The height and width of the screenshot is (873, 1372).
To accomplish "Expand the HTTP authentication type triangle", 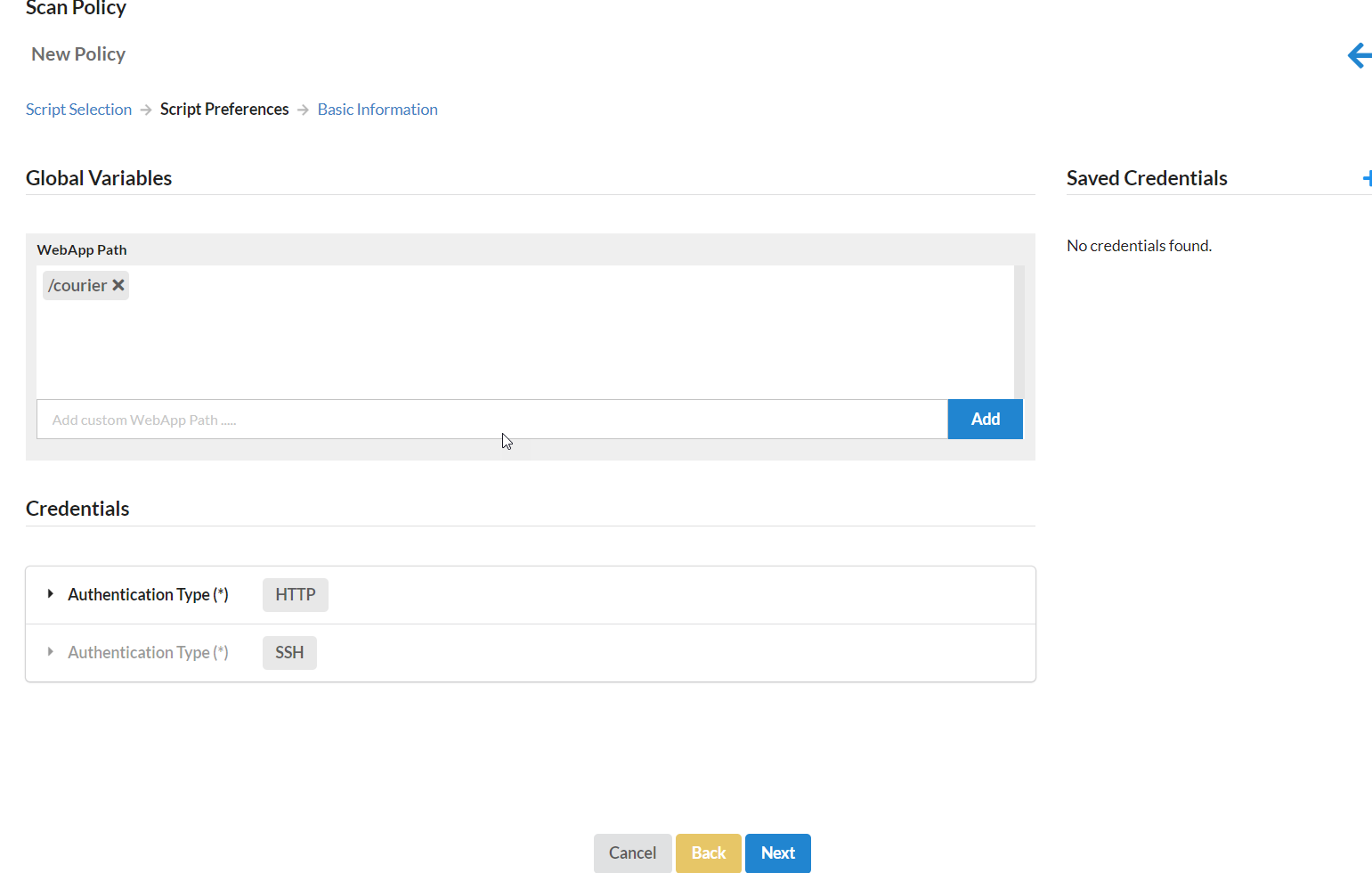I will [51, 594].
